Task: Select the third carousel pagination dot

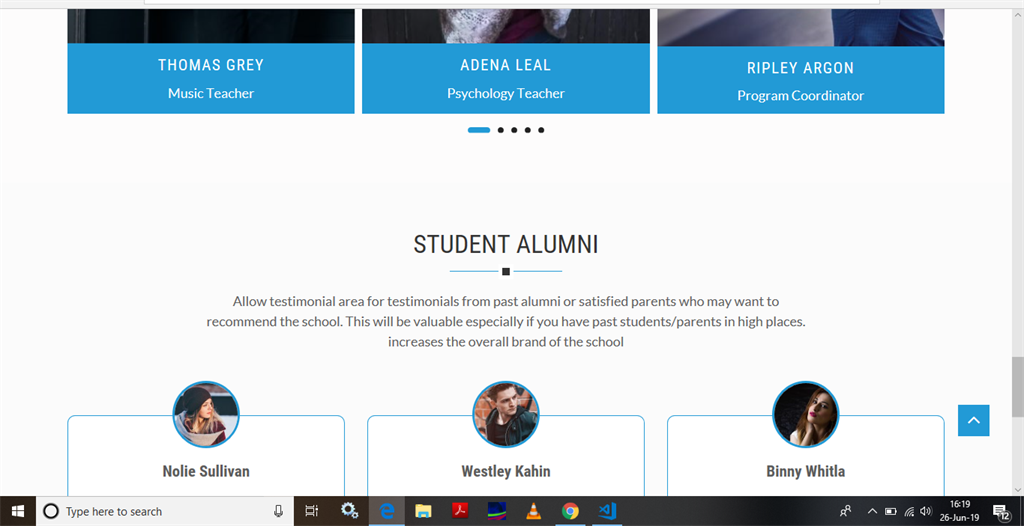Action: click(514, 130)
